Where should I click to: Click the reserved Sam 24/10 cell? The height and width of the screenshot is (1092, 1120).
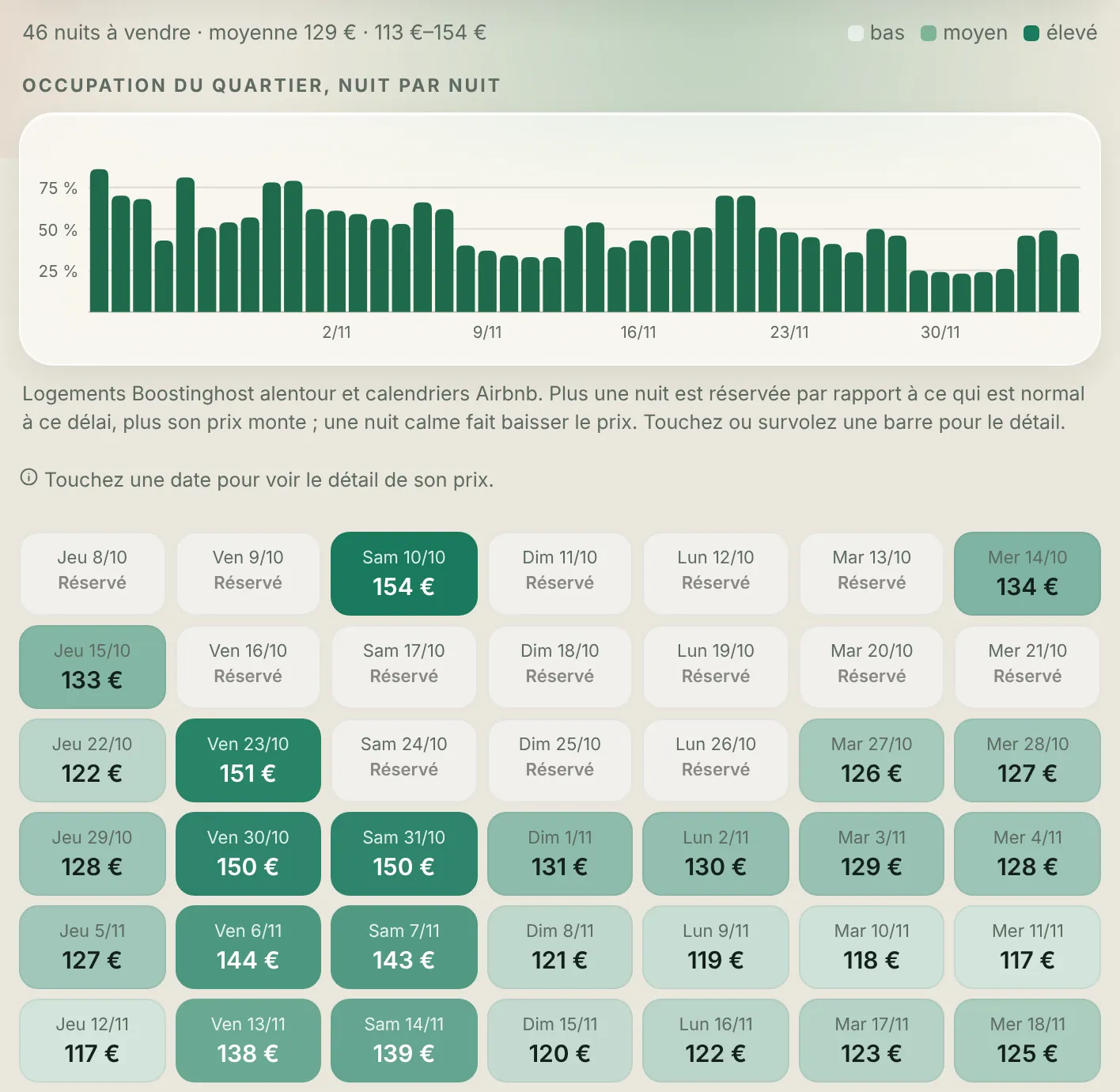tap(404, 760)
